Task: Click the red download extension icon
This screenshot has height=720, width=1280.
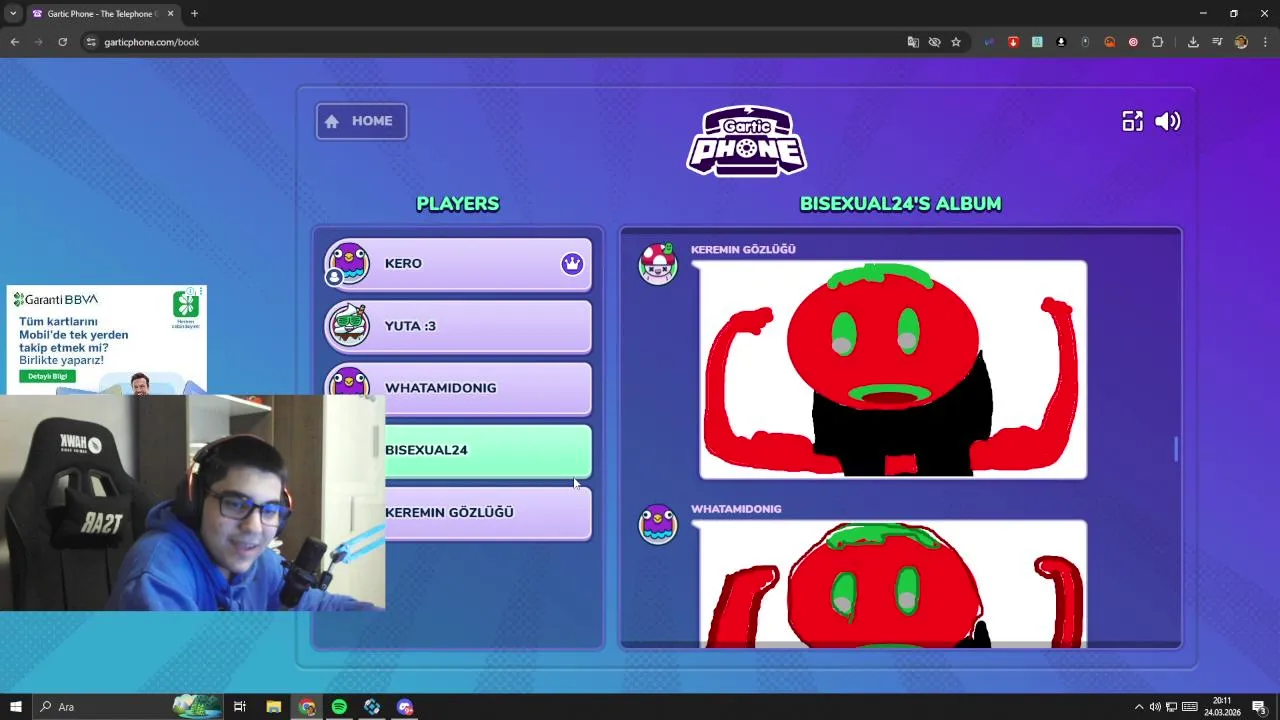Action: tap(1013, 42)
